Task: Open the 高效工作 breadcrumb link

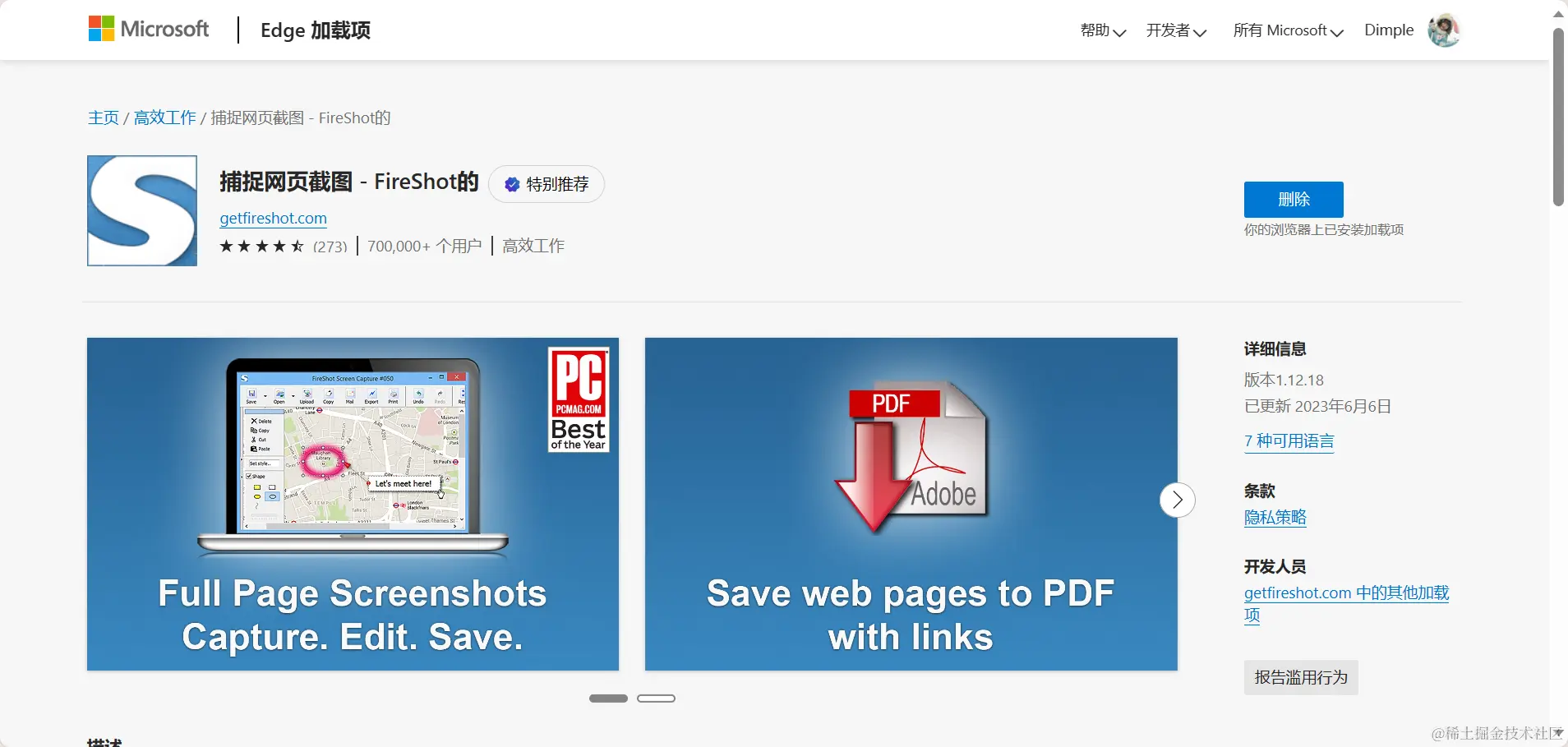Action: pos(165,118)
